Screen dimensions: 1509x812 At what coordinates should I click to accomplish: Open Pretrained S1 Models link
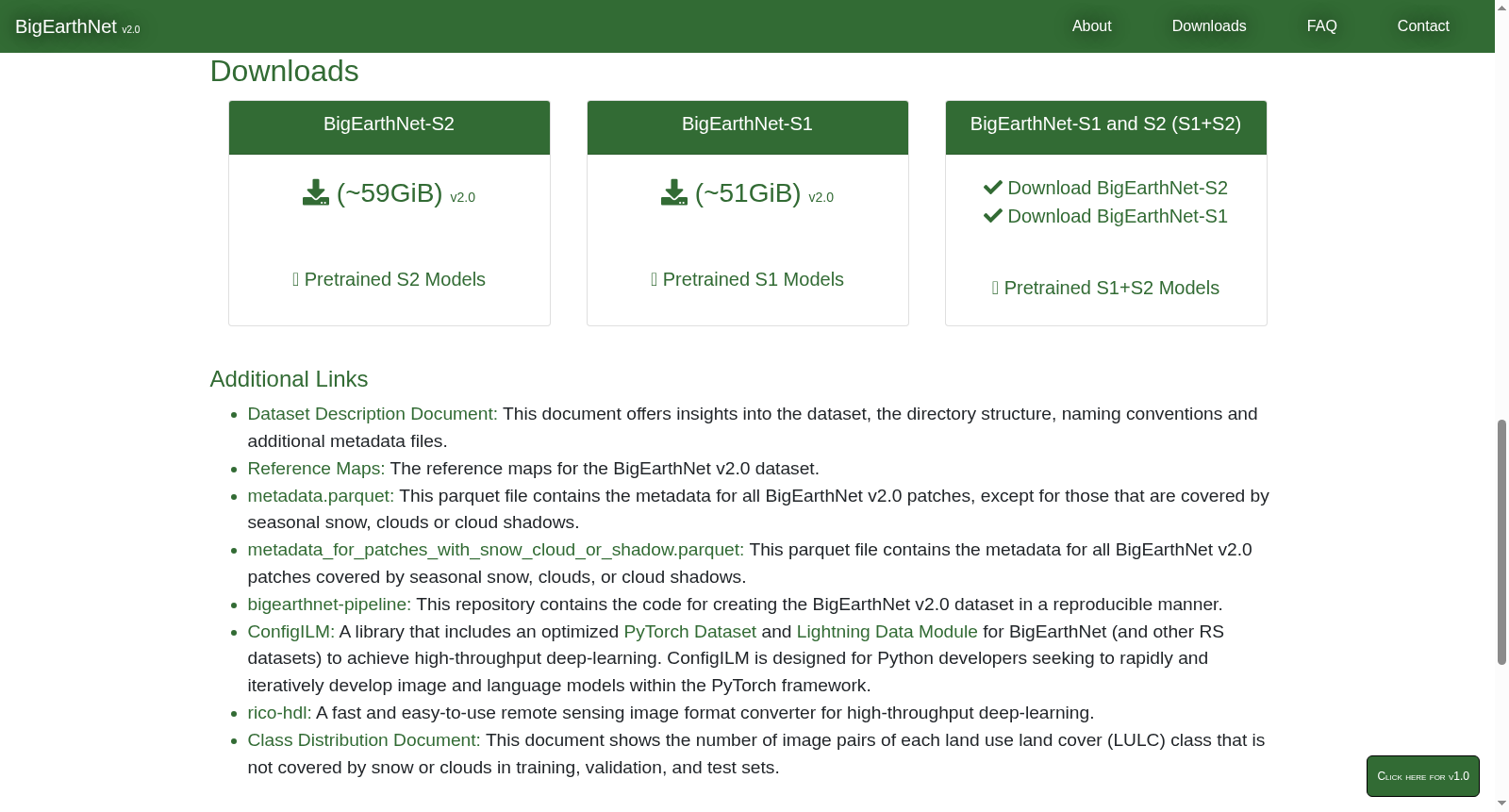coord(747,279)
